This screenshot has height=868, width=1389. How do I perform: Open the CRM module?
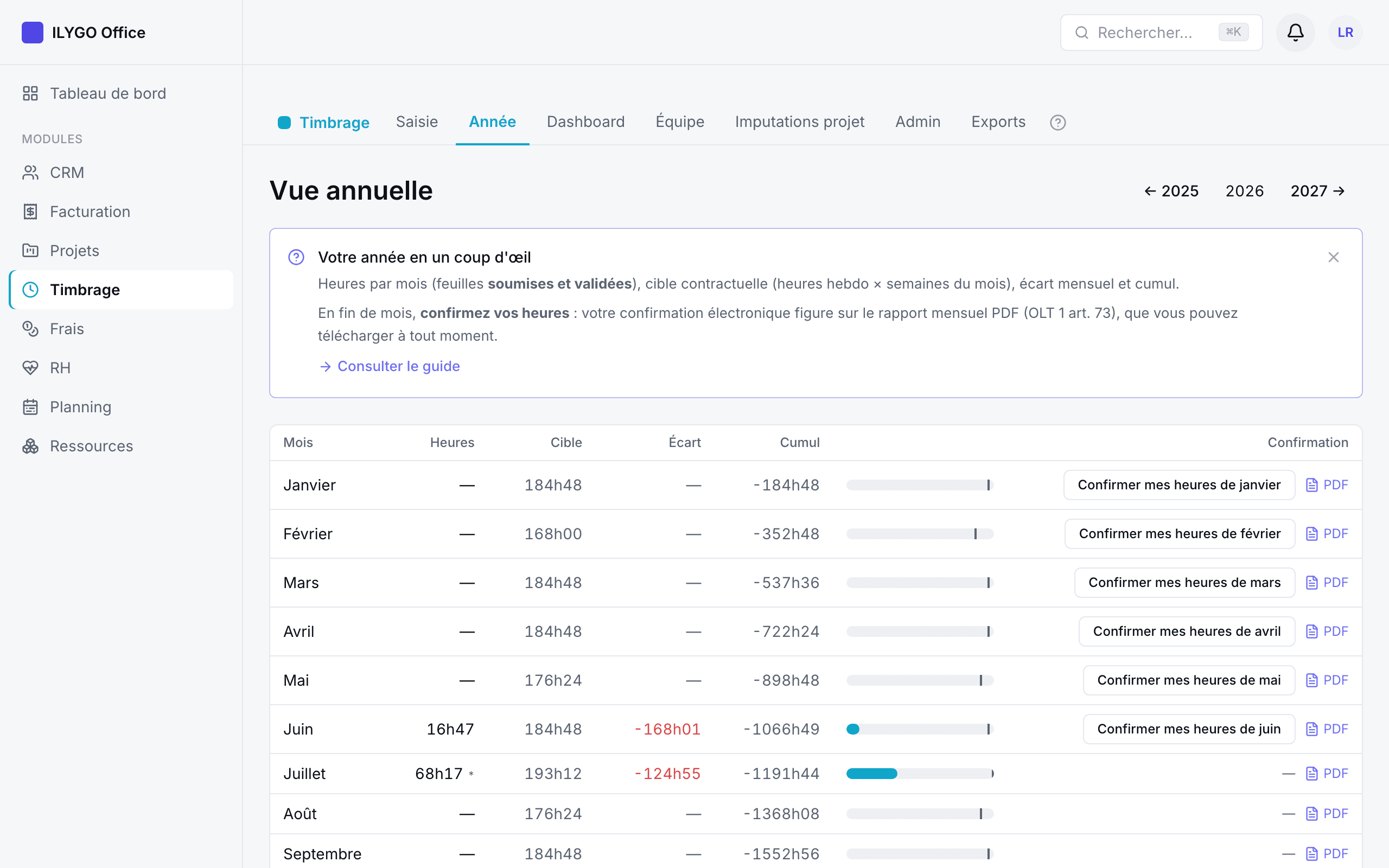tap(121, 173)
